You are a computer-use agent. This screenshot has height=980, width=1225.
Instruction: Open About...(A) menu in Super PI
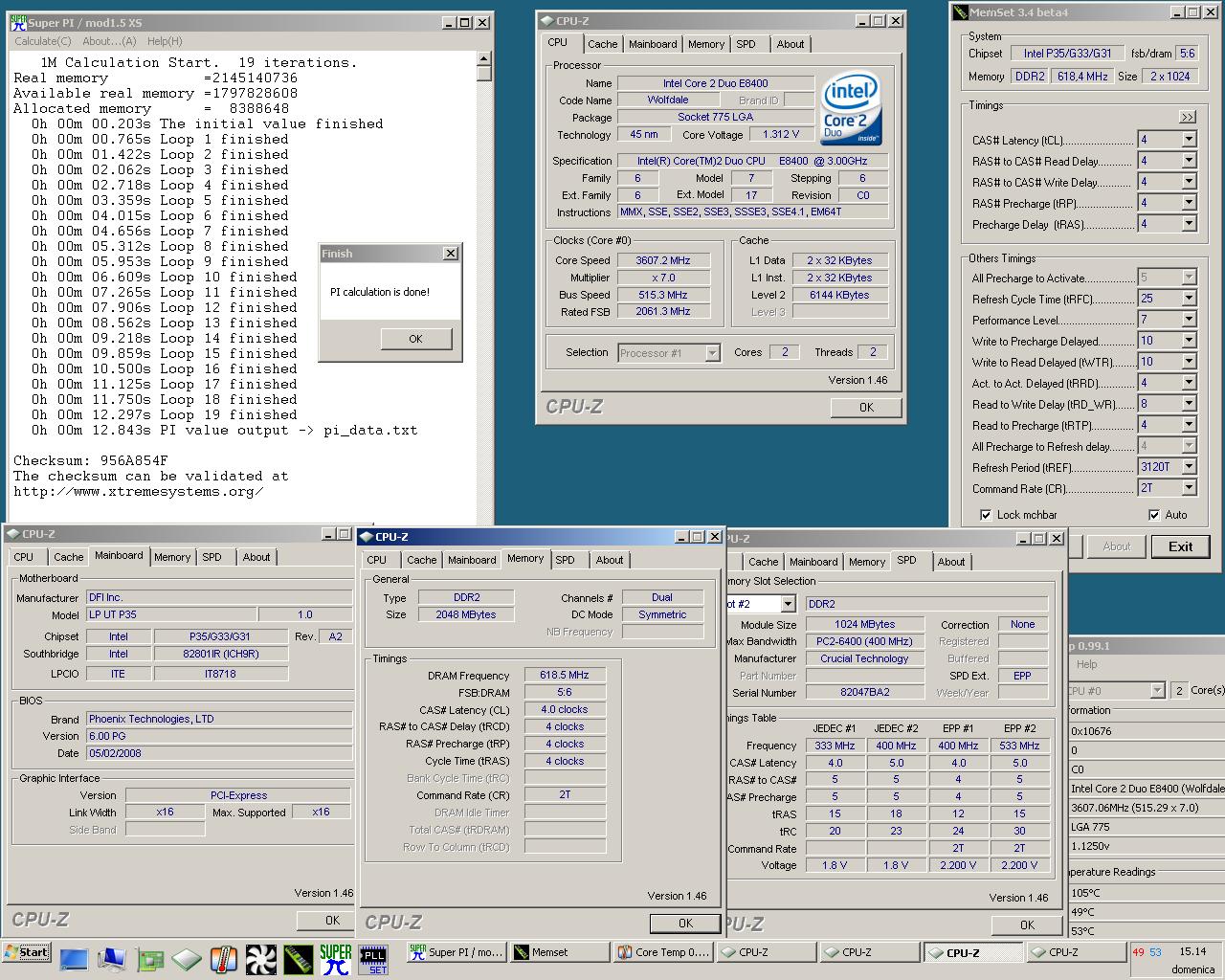pos(109,41)
